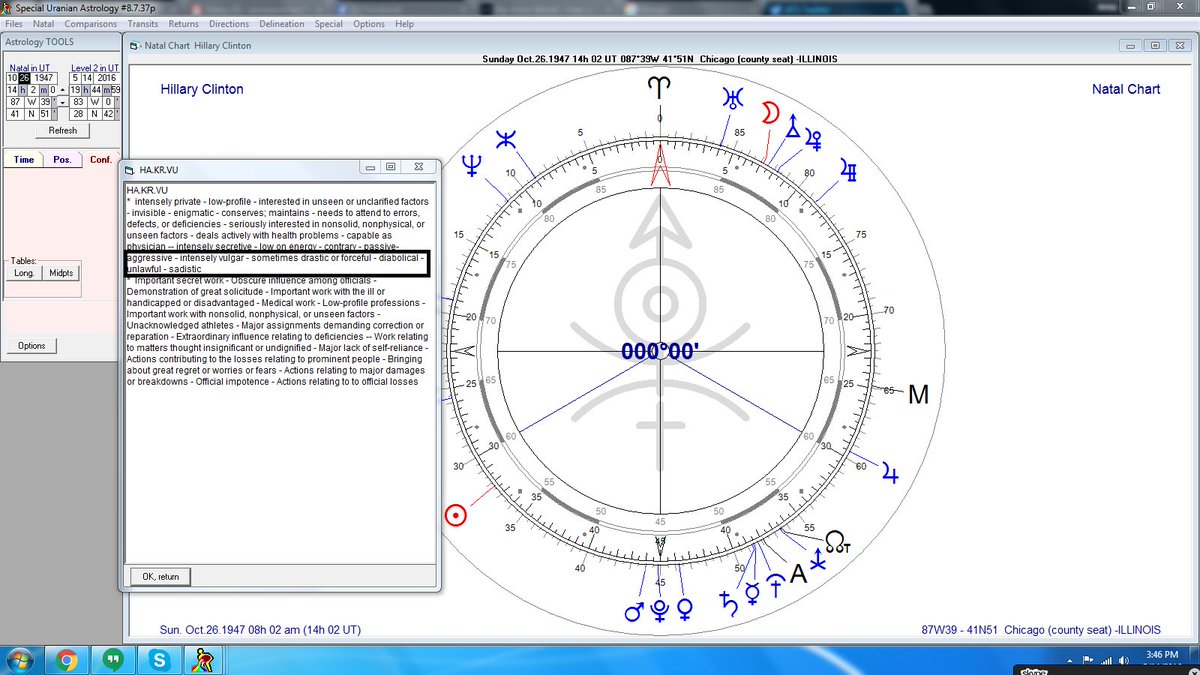Image resolution: width=1200 pixels, height=675 pixels.
Task: Click the red pointer arrow atop the dial
Action: click(659, 165)
